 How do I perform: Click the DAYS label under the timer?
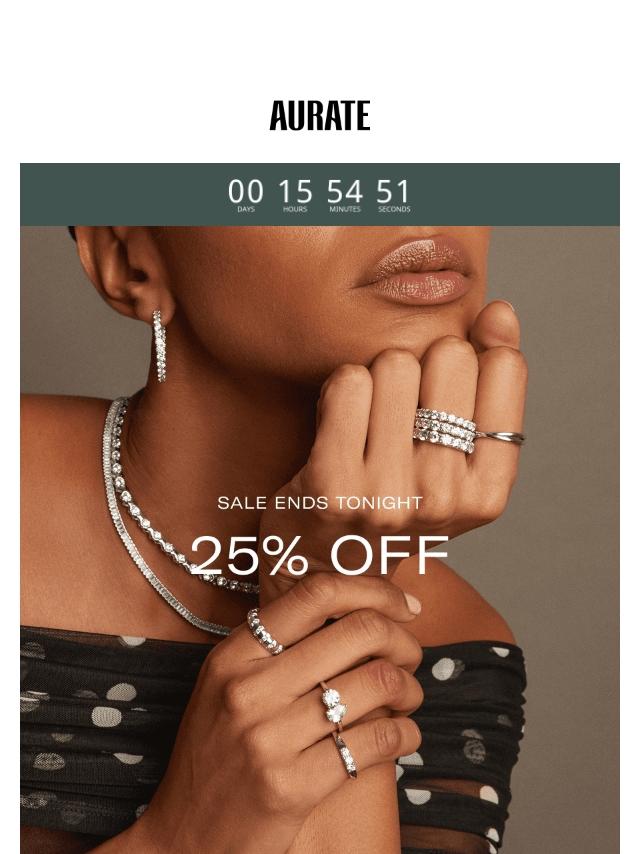tap(246, 209)
